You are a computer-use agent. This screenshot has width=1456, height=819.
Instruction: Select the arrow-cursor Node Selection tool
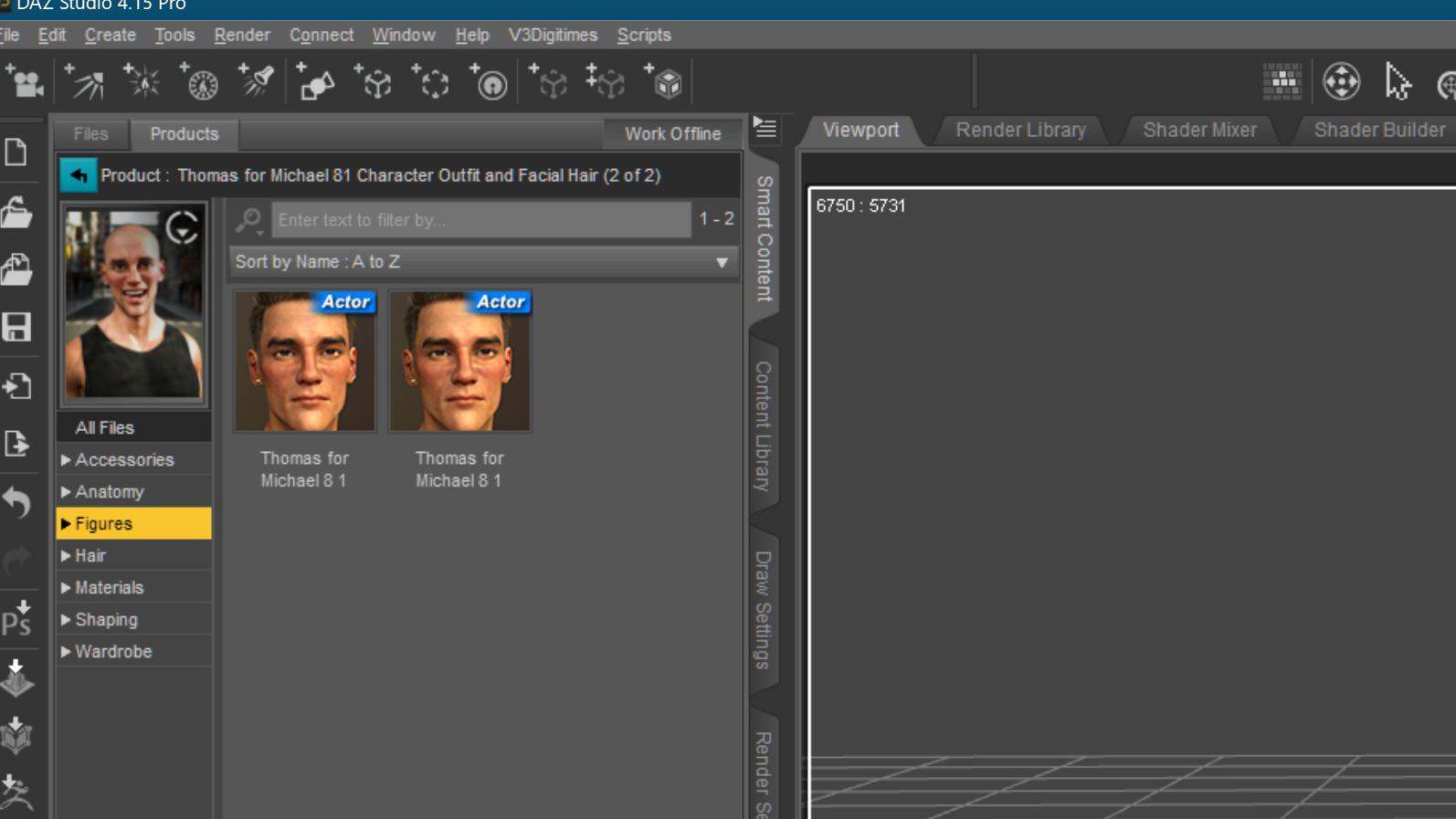pyautogui.click(x=1398, y=81)
